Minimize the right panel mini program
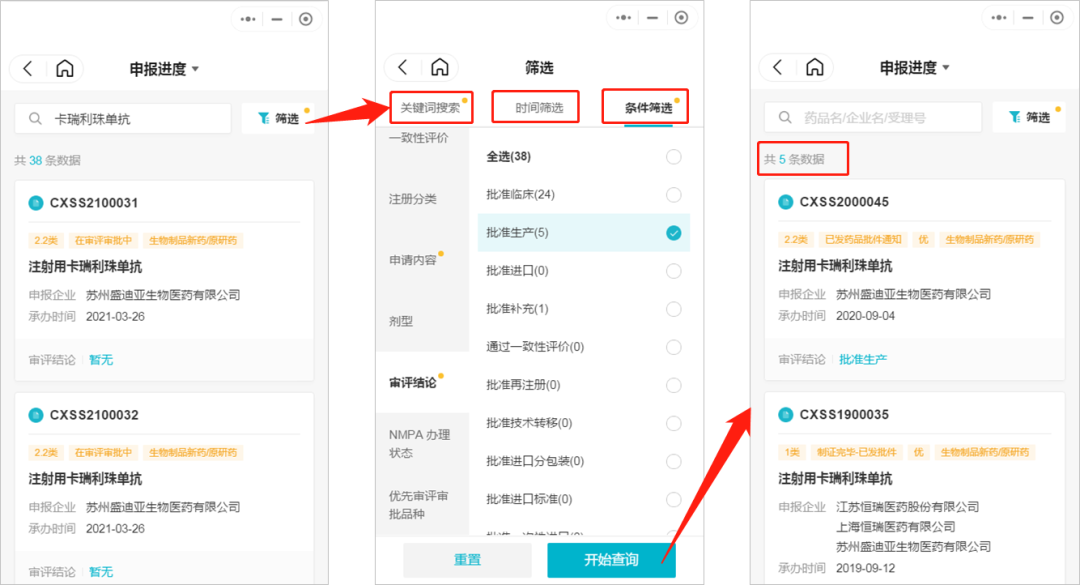1080x585 pixels. tap(1028, 17)
